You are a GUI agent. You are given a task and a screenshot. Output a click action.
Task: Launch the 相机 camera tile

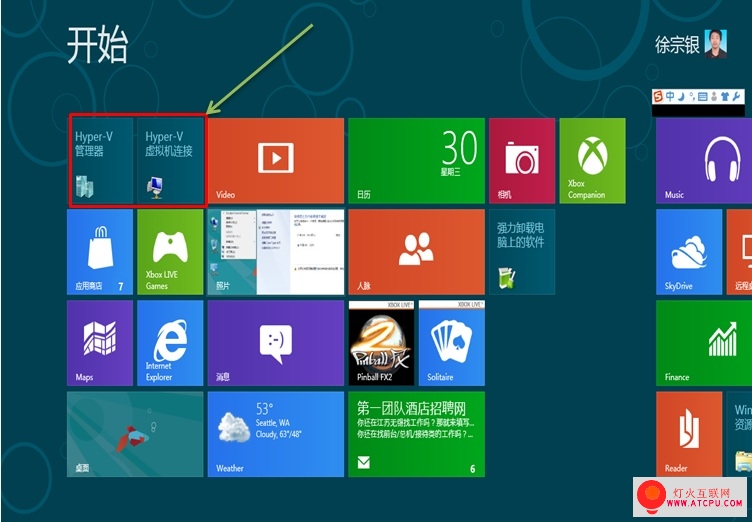coord(522,161)
